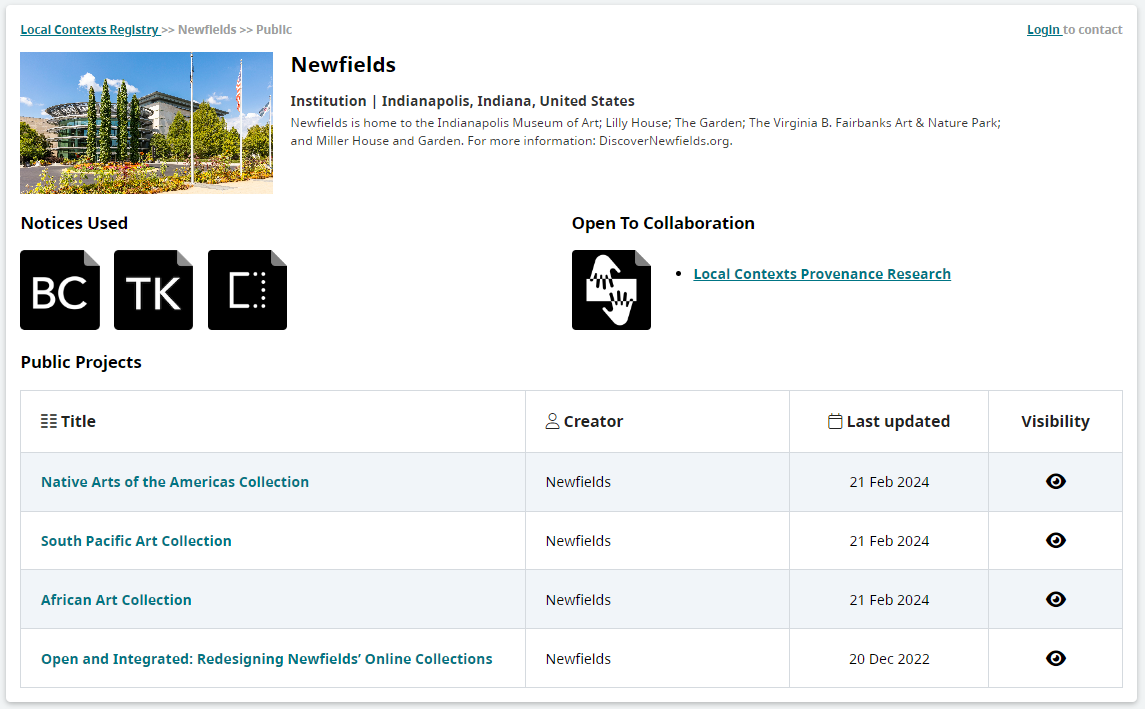Open Local Contexts Registry breadcrumb link
Viewport: 1145px width, 709px height.
click(x=90, y=30)
